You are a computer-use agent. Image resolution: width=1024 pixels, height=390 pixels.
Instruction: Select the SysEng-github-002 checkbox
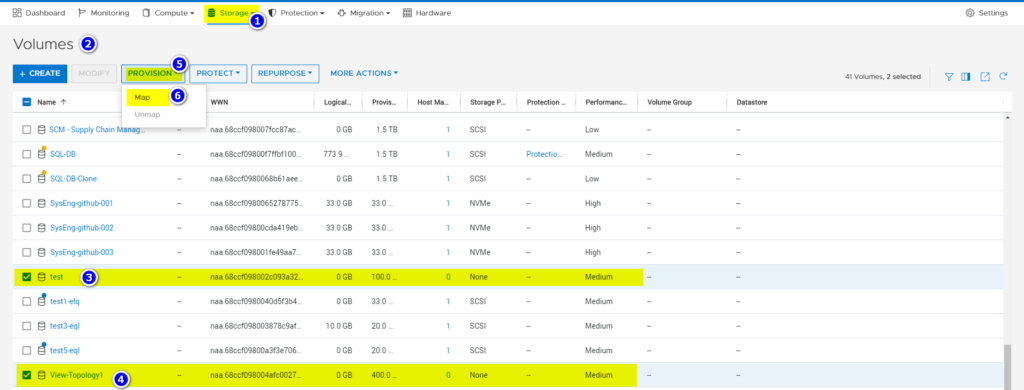tap(27, 228)
